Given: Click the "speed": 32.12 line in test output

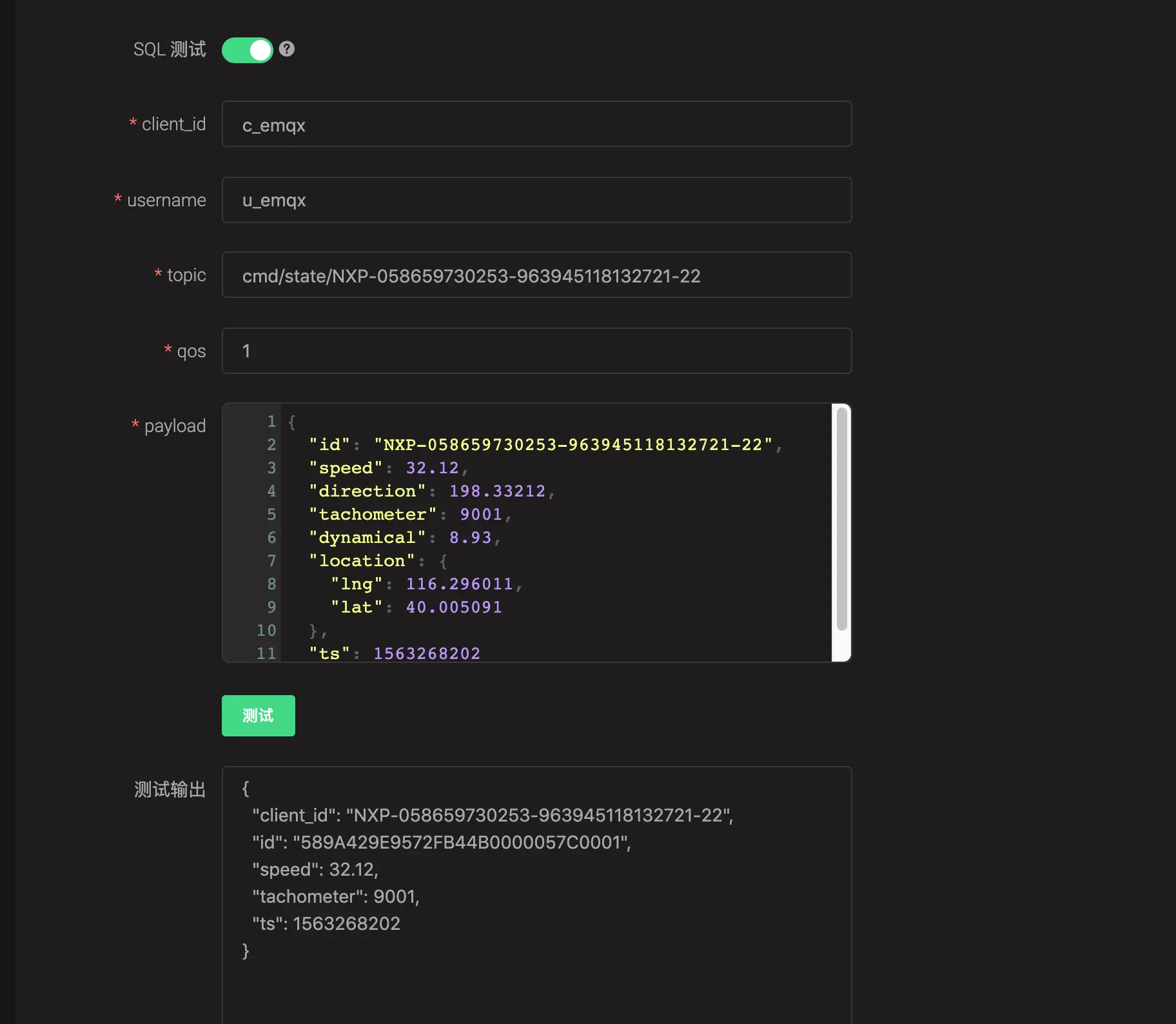Looking at the screenshot, I should coord(315,870).
